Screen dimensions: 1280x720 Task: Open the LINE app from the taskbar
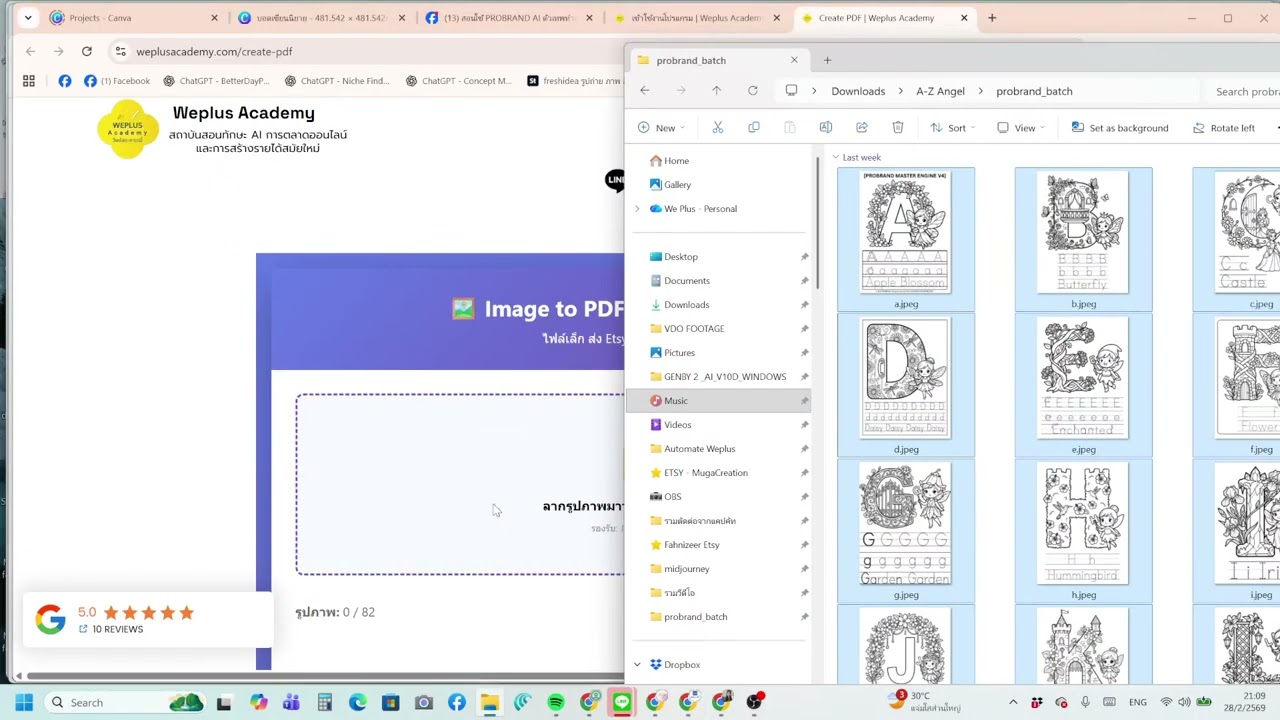click(x=622, y=703)
